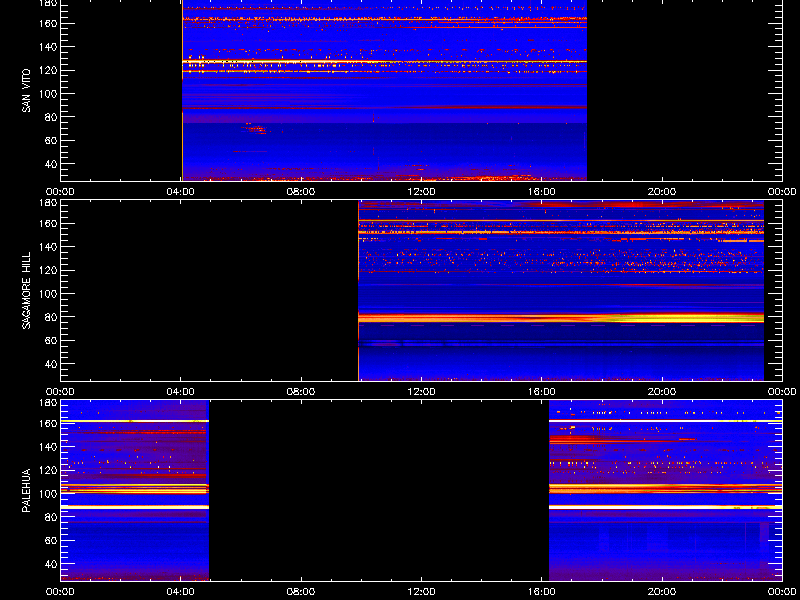Click the 60 frequency label on San Vito axis
Image resolution: width=800 pixels, height=600 pixels.
(x=51, y=140)
